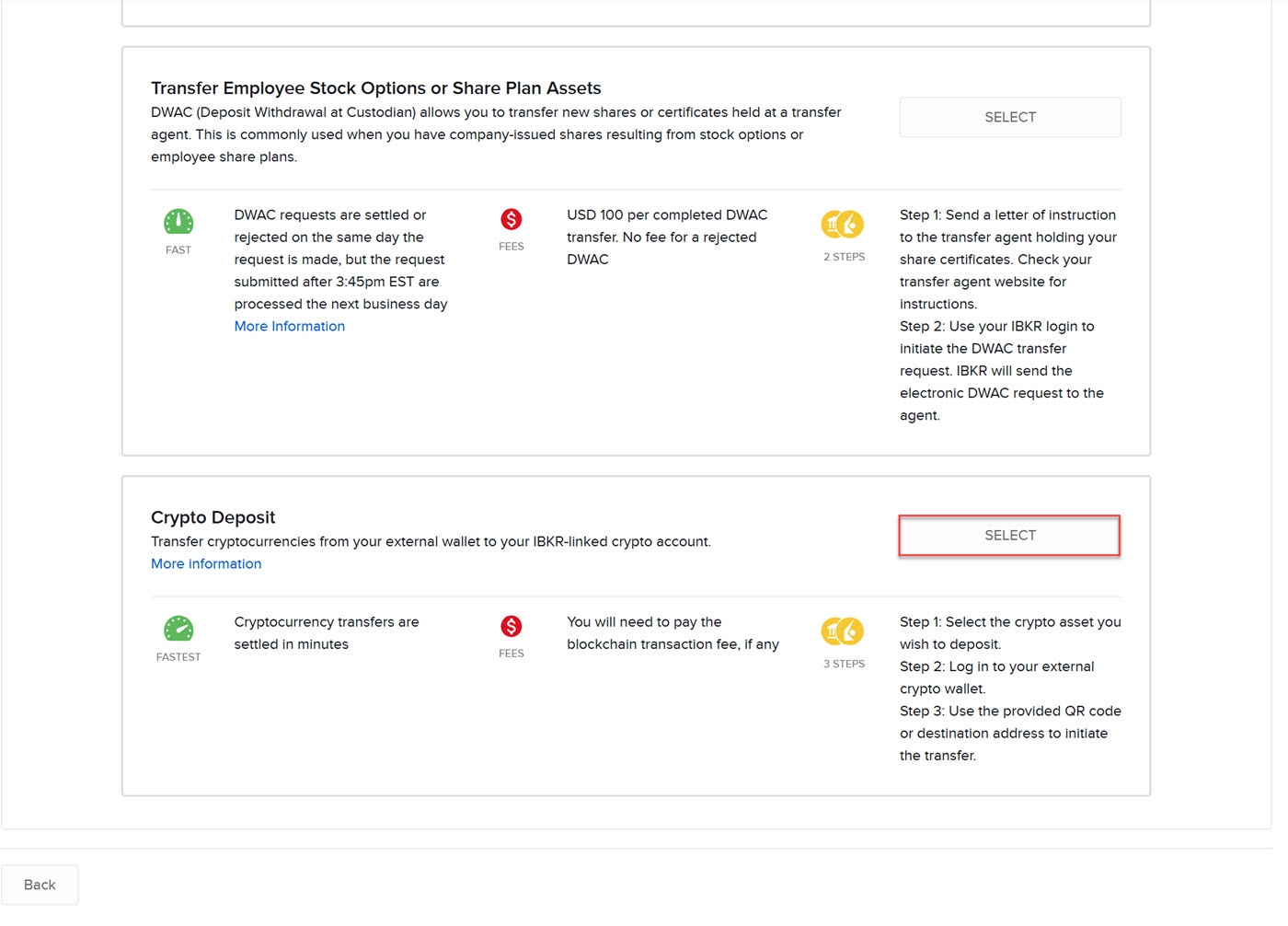Click the red dollar FEES icon for DWAC

pyautogui.click(x=512, y=219)
